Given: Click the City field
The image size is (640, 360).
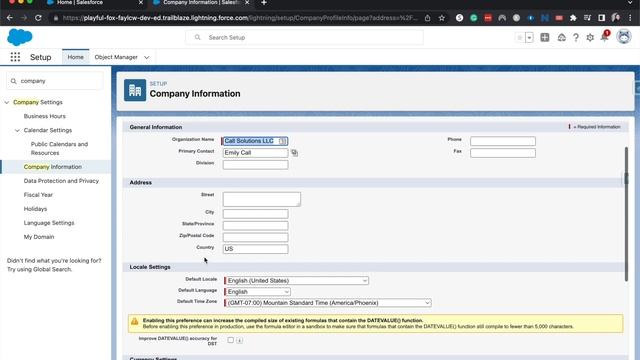Looking at the screenshot, I should (255, 213).
